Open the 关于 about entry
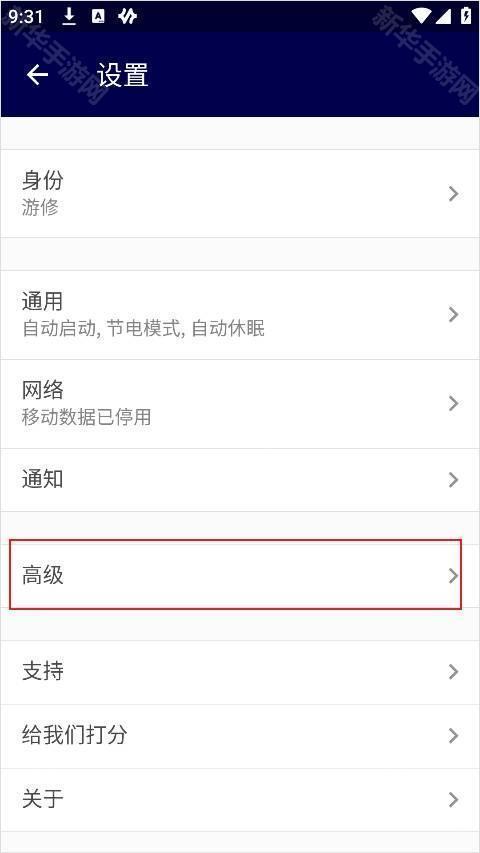The image size is (480, 853). point(240,800)
